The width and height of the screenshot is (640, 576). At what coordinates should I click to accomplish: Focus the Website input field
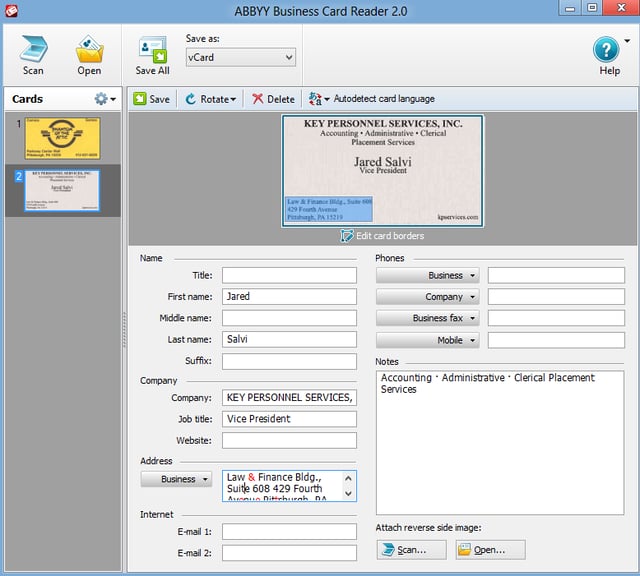[289, 440]
